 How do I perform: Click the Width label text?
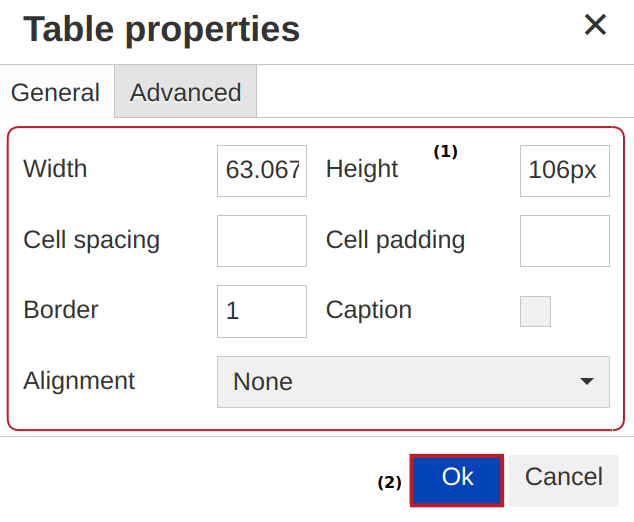point(55,169)
